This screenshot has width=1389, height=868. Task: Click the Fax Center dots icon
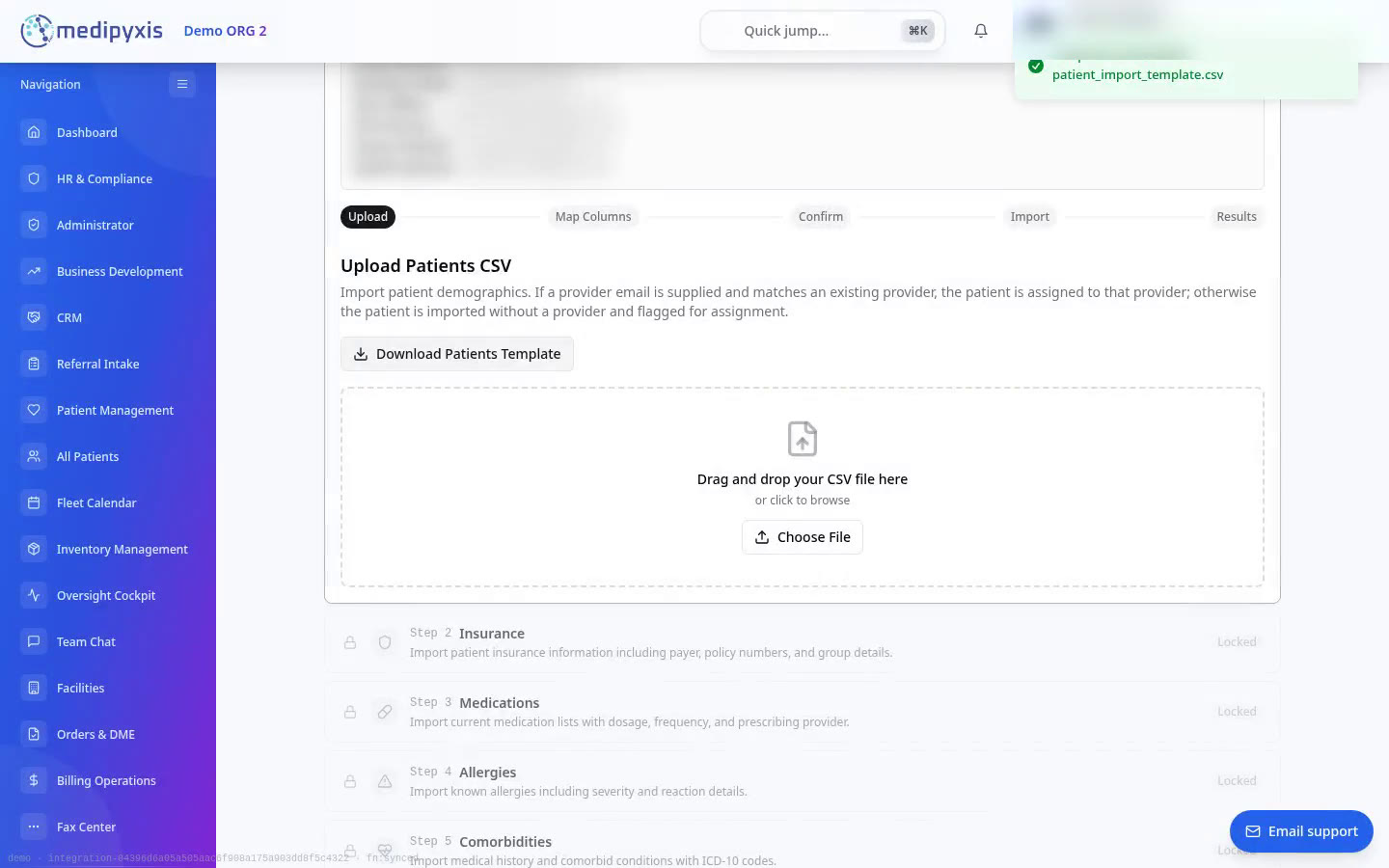click(x=34, y=827)
